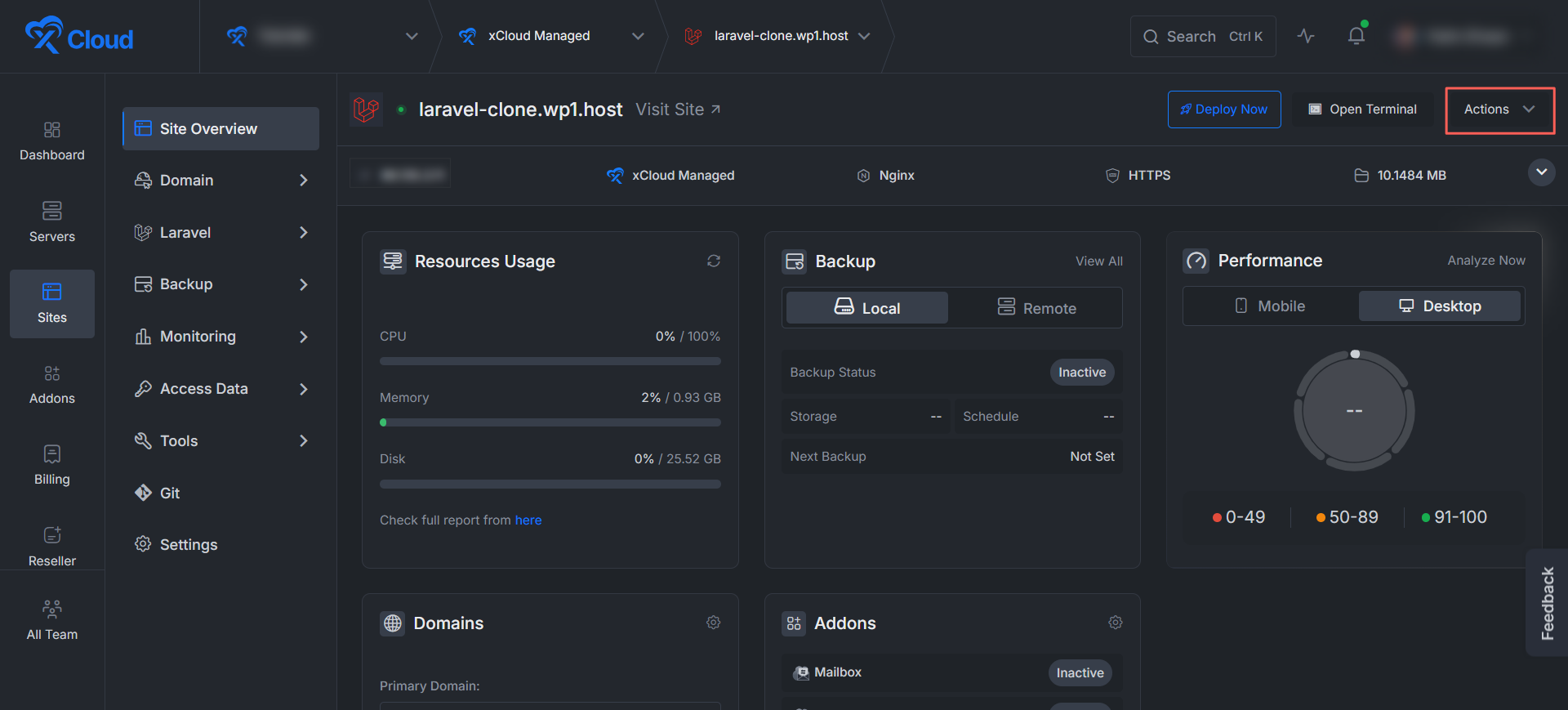Click Deploy Now button
This screenshot has width=1568, height=710.
tap(1224, 109)
